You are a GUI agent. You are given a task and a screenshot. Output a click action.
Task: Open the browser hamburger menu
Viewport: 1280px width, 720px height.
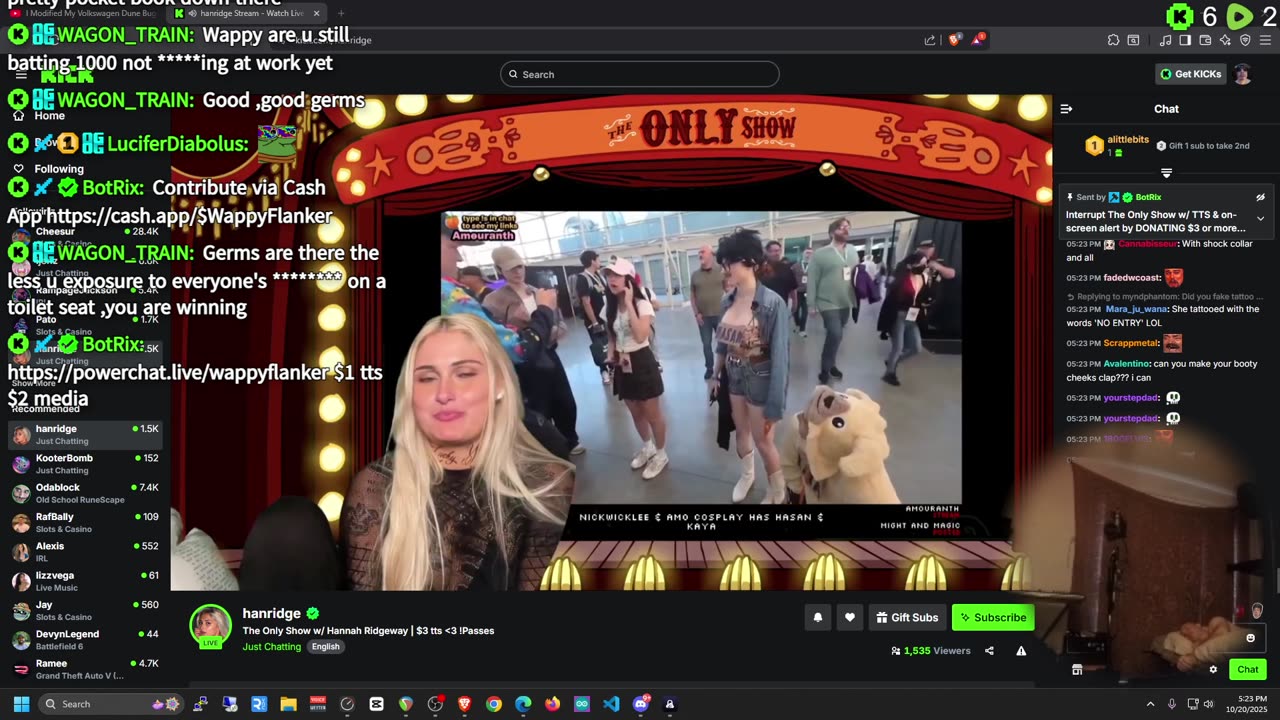pyautogui.click(x=1267, y=40)
